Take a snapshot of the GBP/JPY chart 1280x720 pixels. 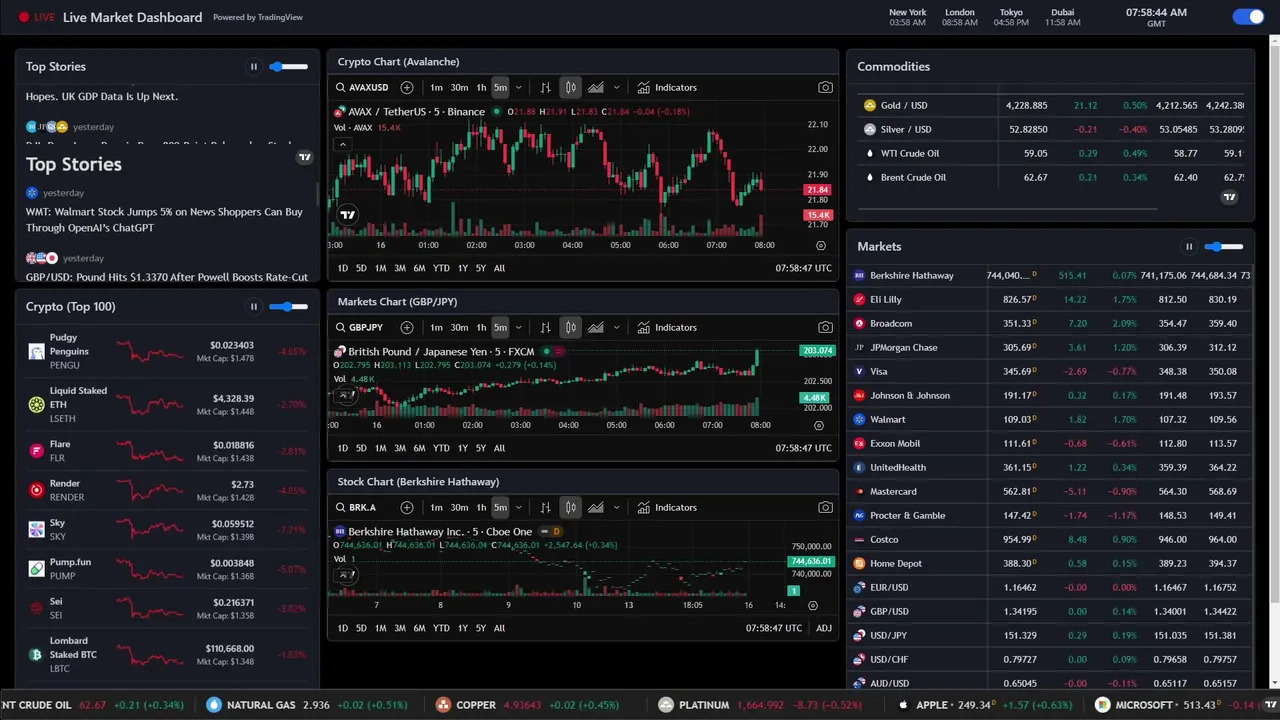825,327
